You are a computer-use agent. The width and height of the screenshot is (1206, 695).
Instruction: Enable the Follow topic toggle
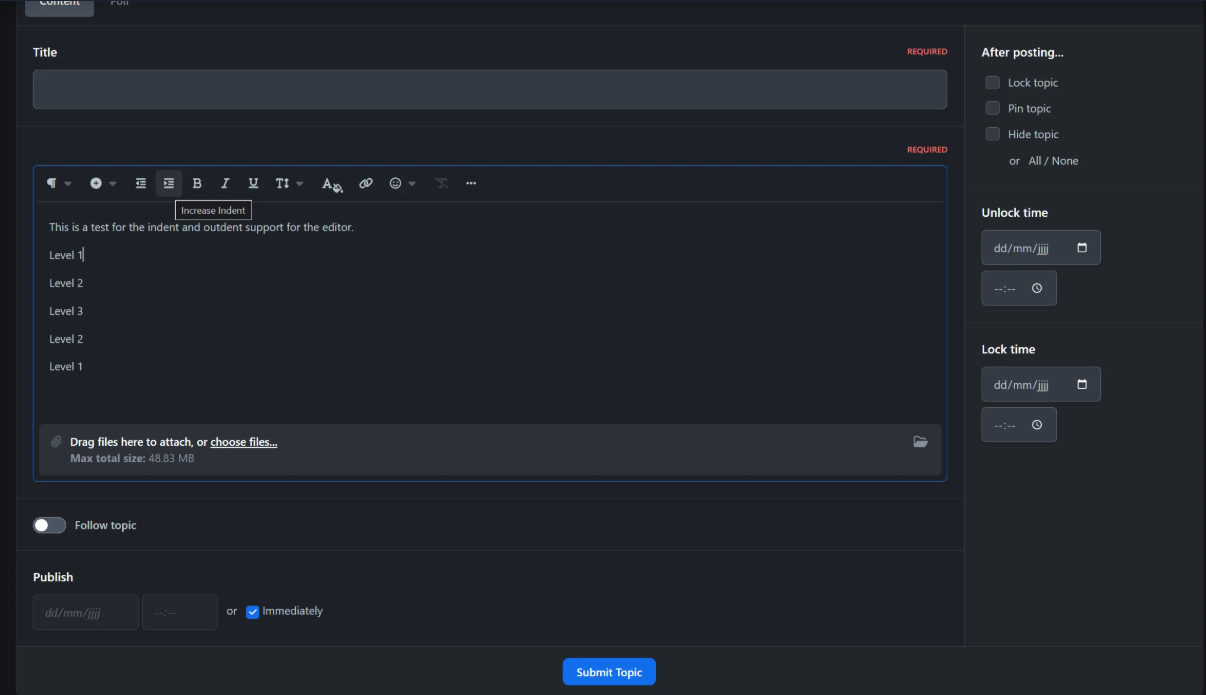[49, 525]
